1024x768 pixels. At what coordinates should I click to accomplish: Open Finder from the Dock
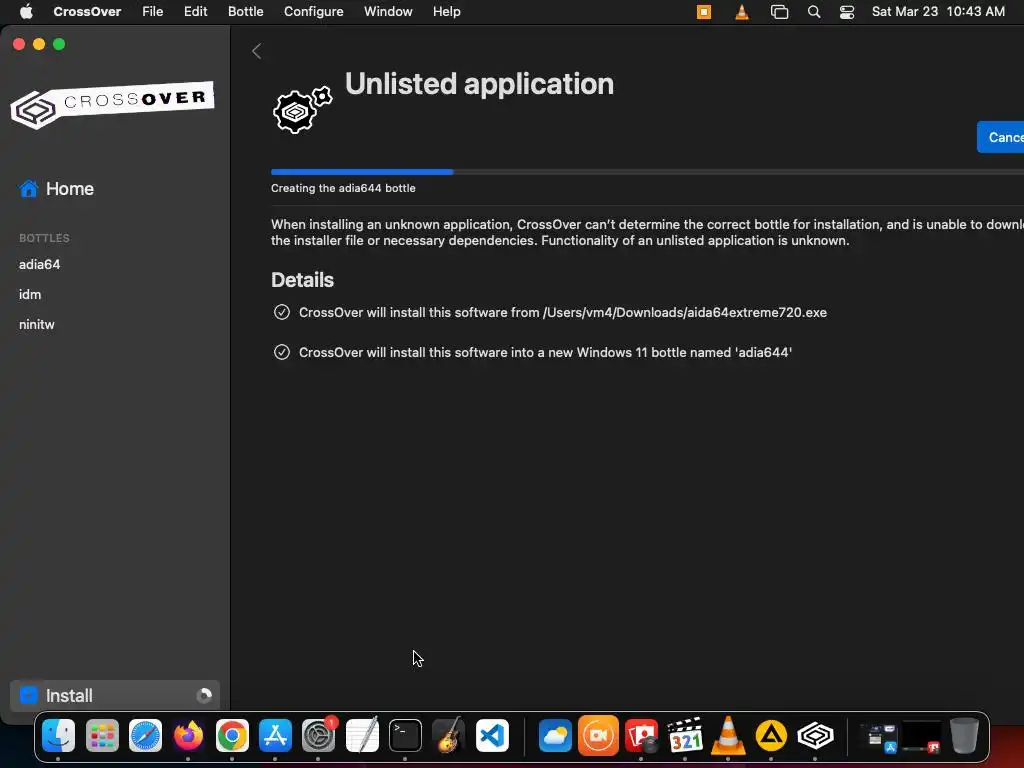click(58, 735)
